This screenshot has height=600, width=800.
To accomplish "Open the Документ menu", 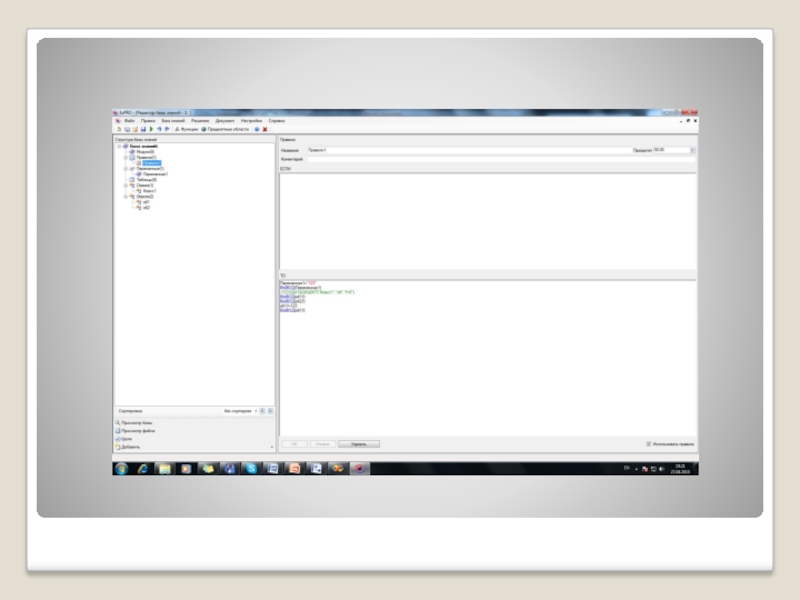I will click(x=225, y=121).
